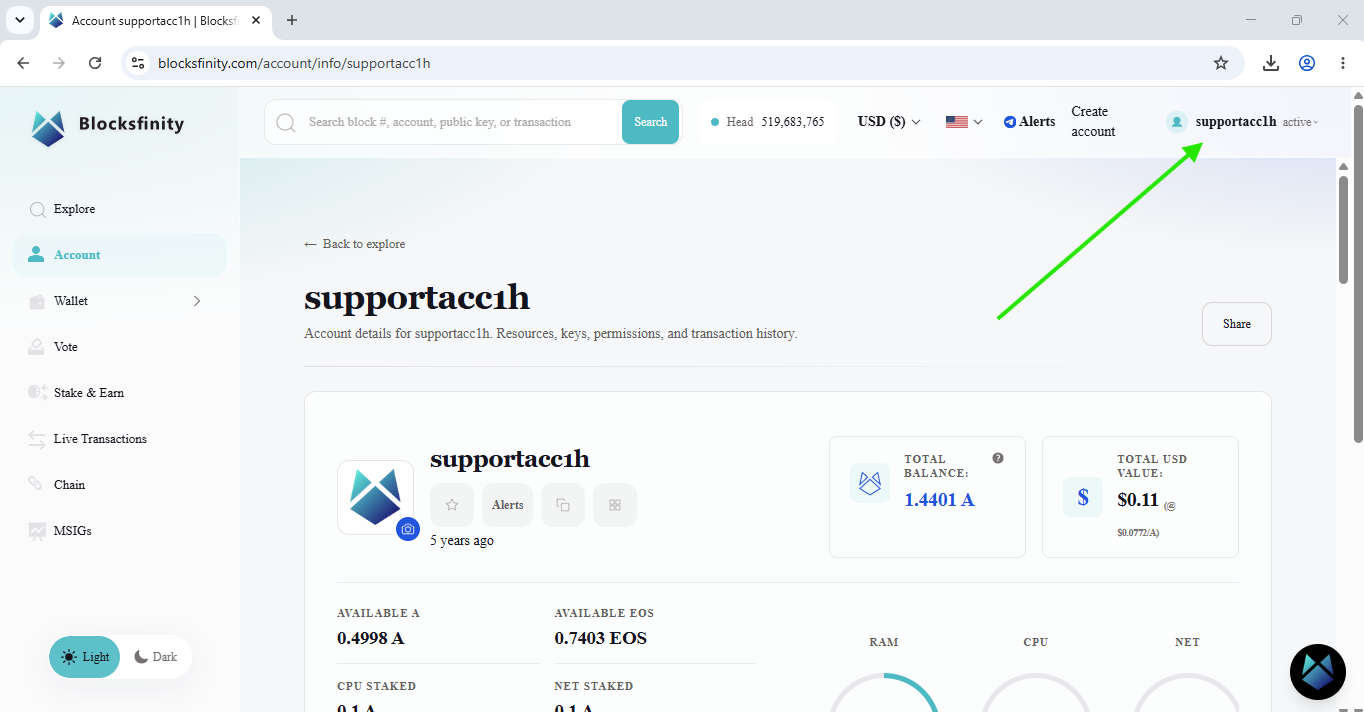Click the Alerts button under account name
The width and height of the screenshot is (1364, 712).
[x=508, y=505]
